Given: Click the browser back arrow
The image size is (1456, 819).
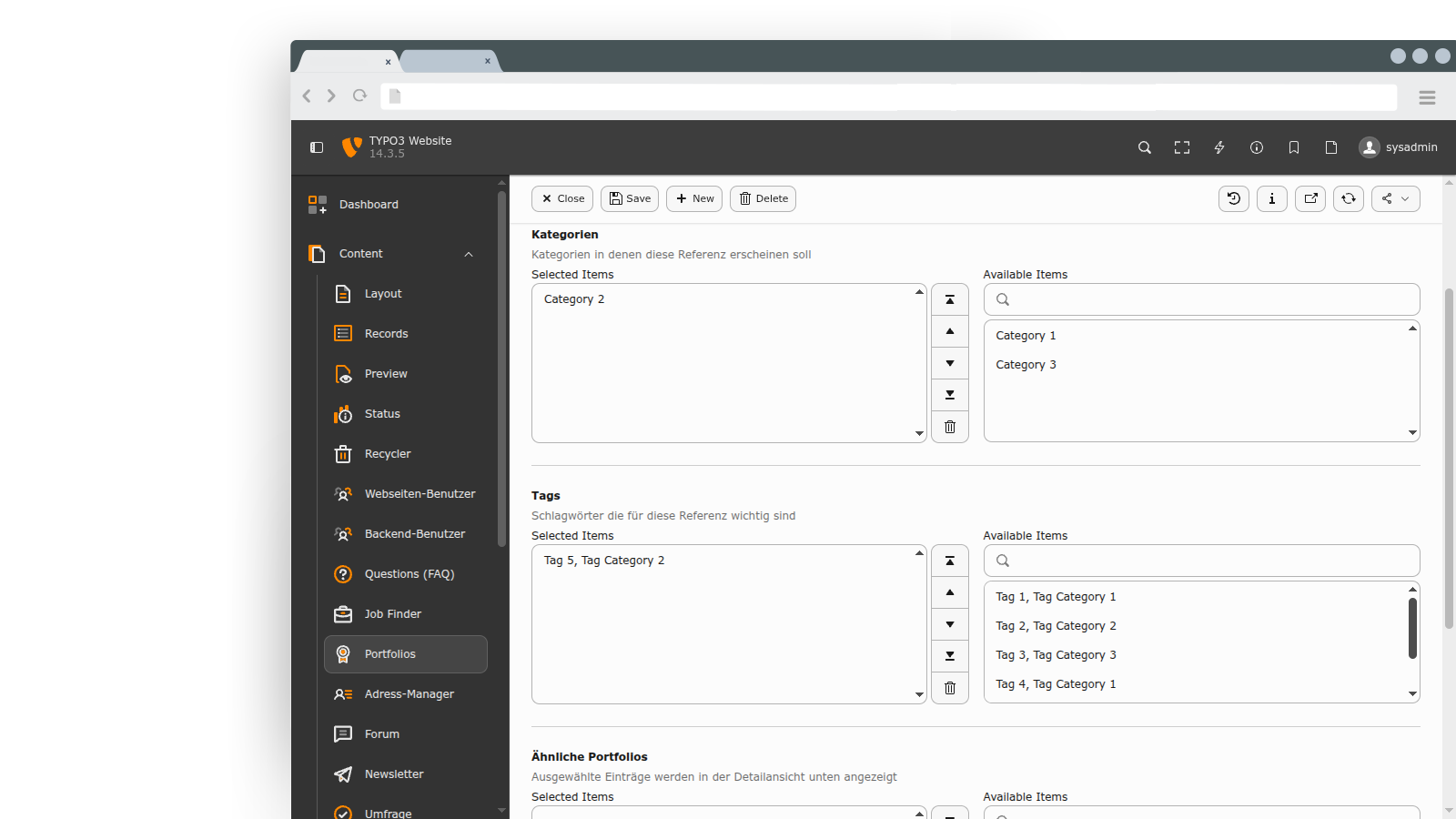Looking at the screenshot, I should [307, 96].
